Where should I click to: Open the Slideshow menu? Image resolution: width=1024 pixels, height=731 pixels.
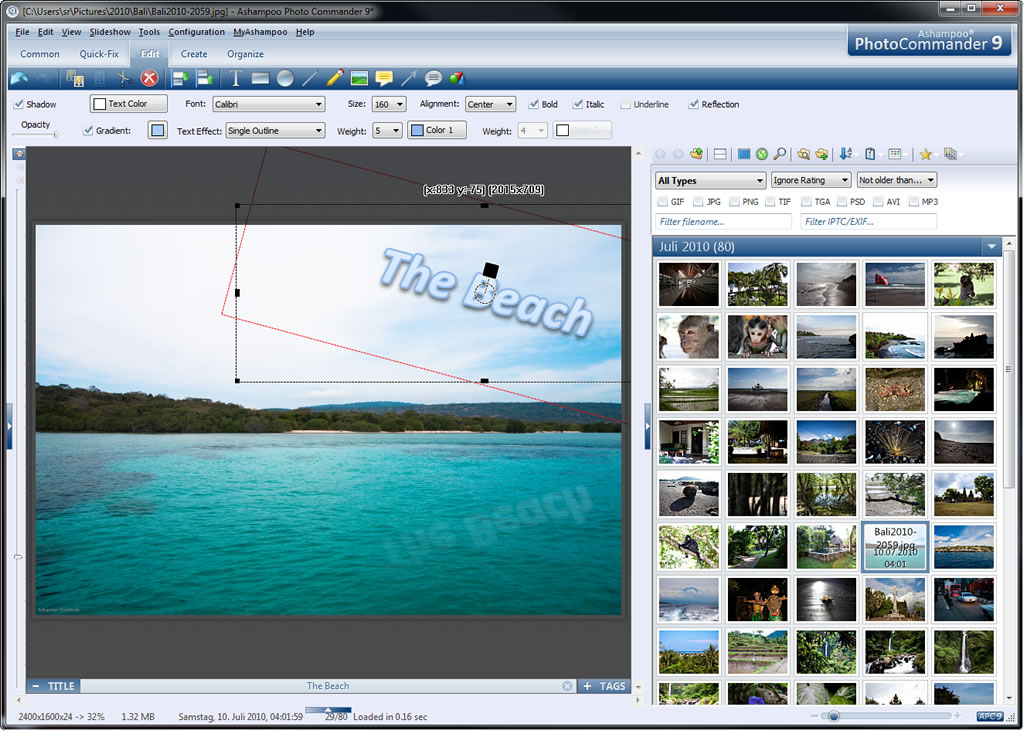(x=110, y=32)
